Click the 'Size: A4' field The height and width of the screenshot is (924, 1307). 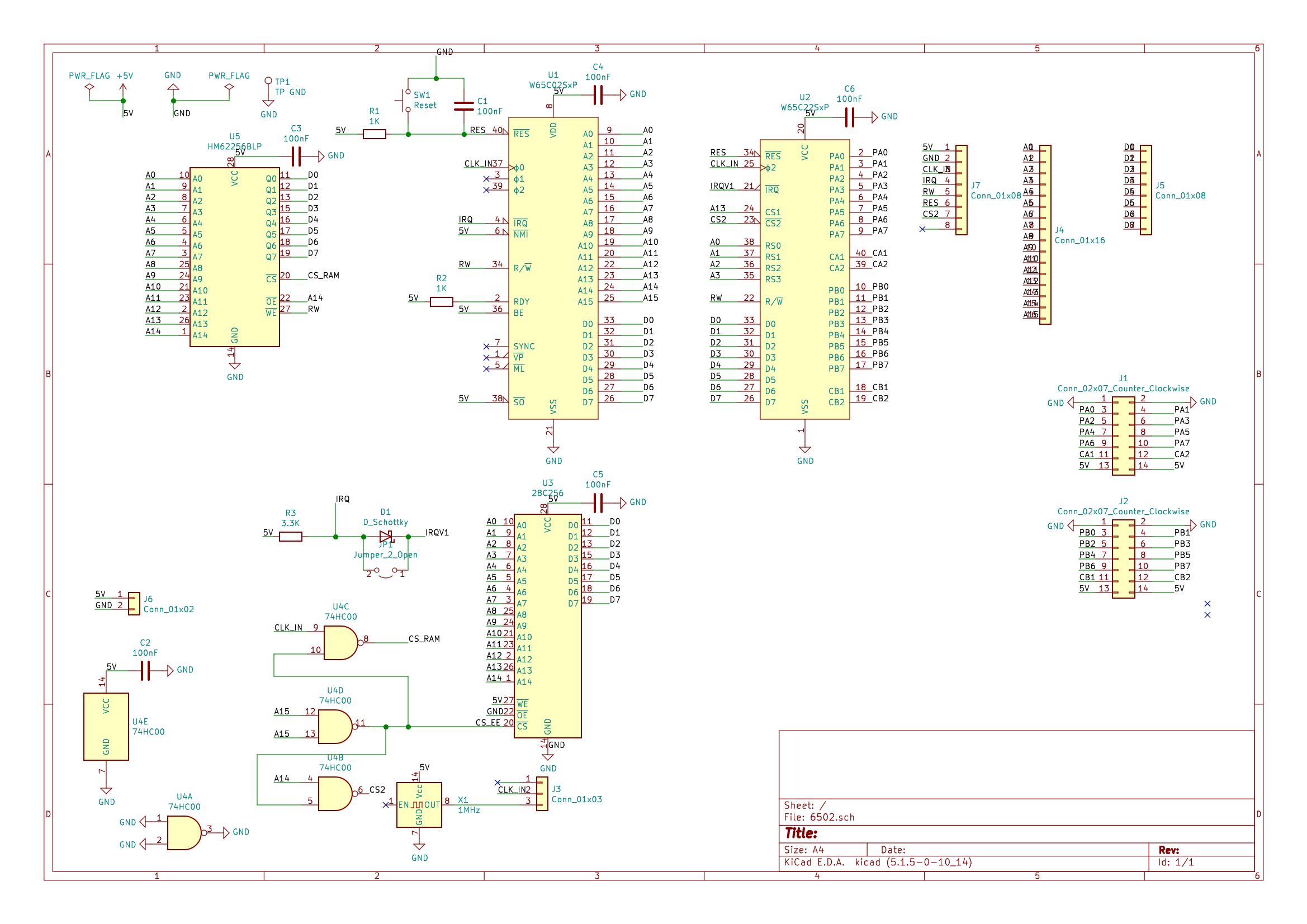click(804, 850)
